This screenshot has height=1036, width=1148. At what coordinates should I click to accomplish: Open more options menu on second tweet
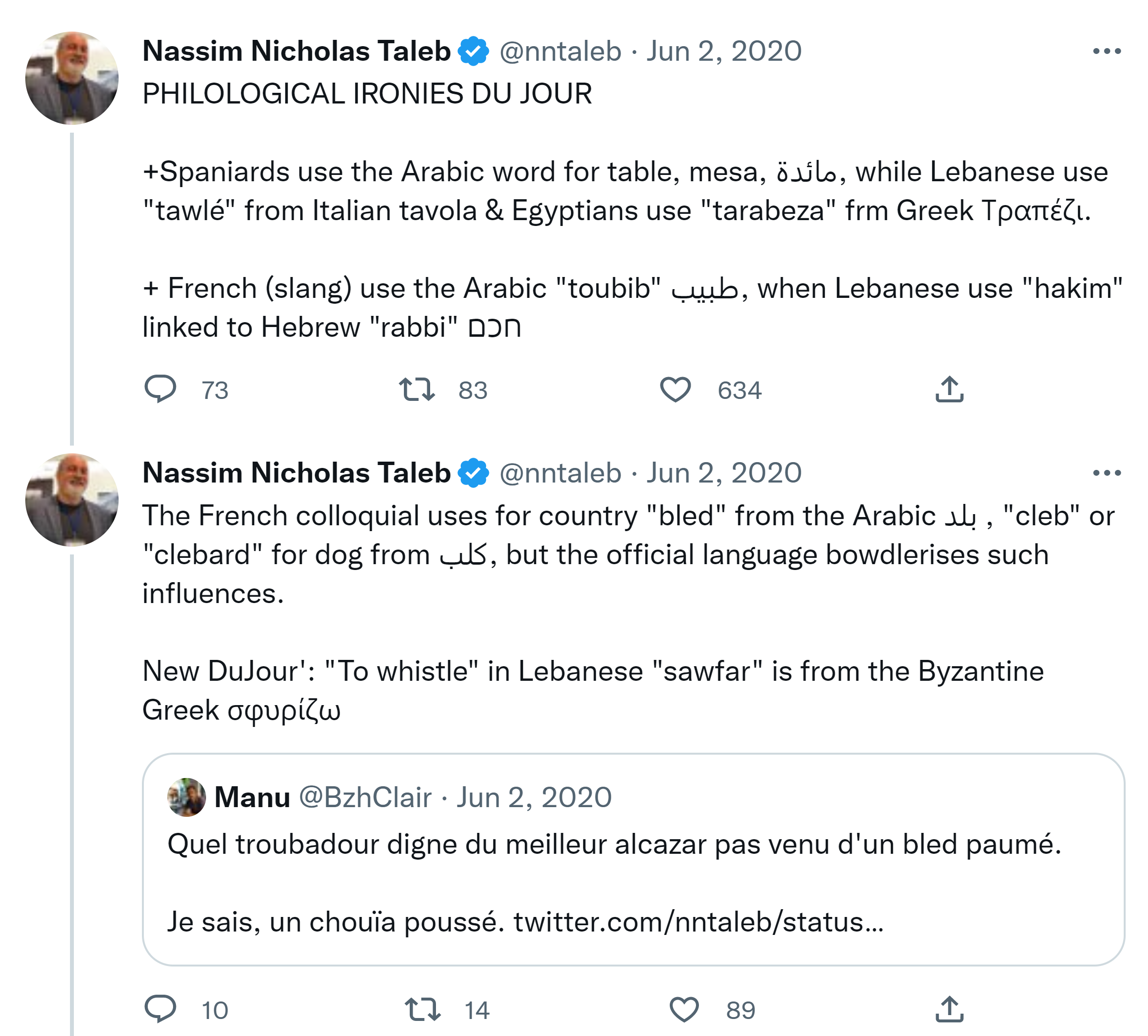pos(1106,472)
